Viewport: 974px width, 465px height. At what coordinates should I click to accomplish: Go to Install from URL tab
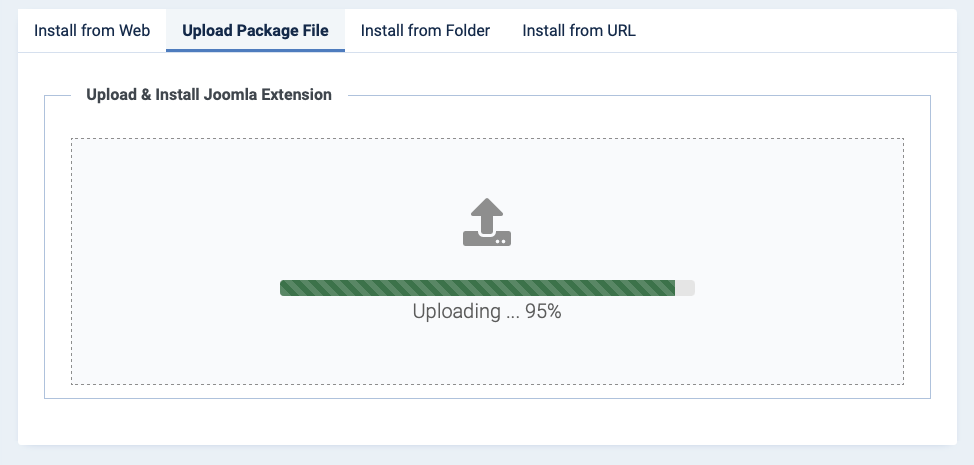pyautogui.click(x=579, y=30)
